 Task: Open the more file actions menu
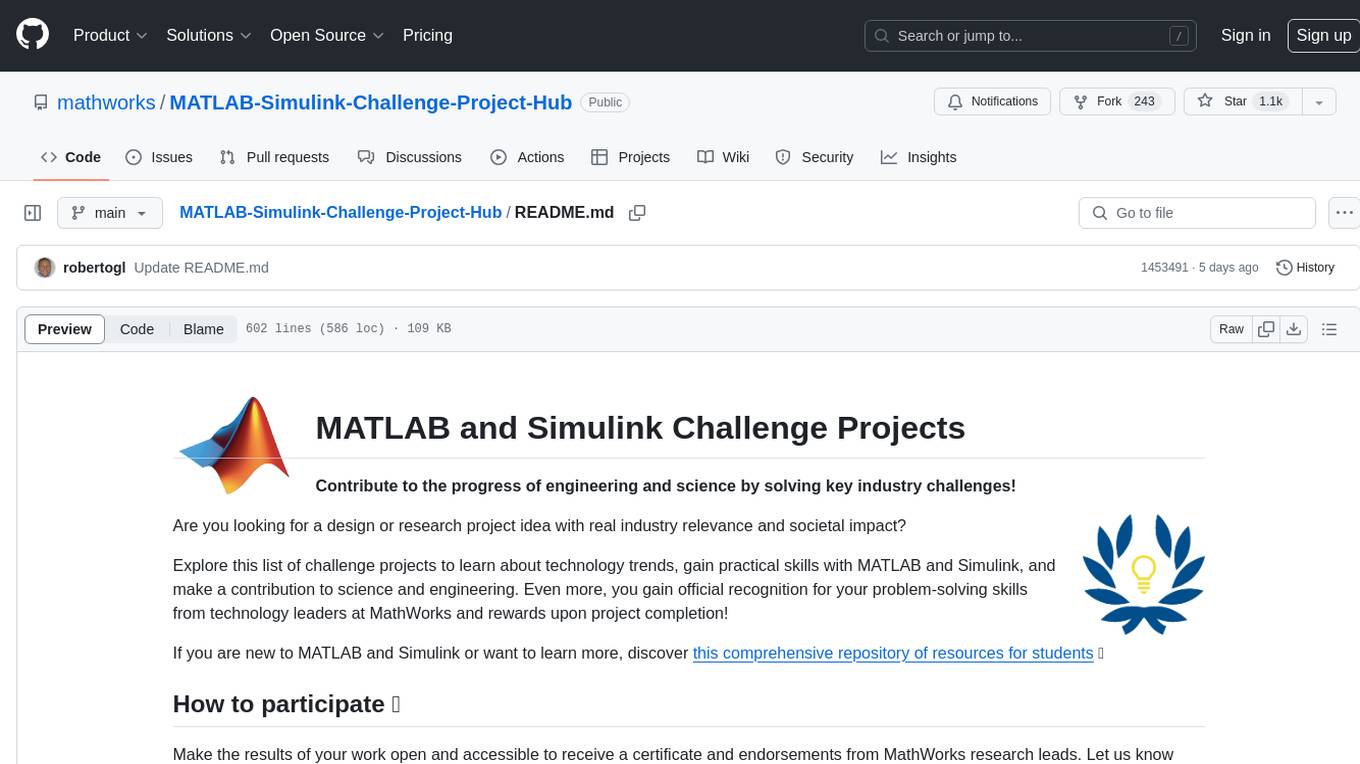click(1344, 213)
